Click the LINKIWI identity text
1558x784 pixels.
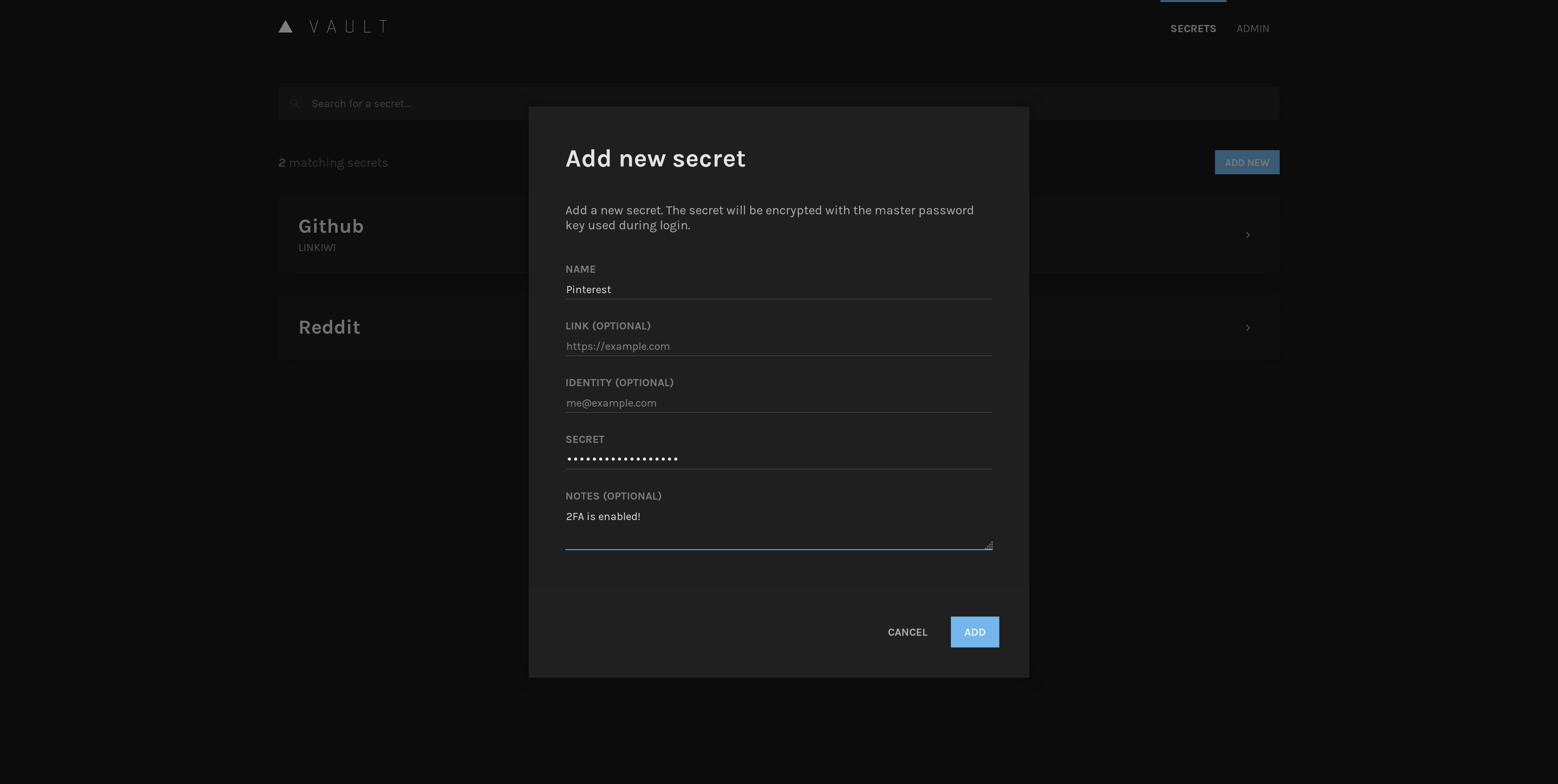pos(316,247)
